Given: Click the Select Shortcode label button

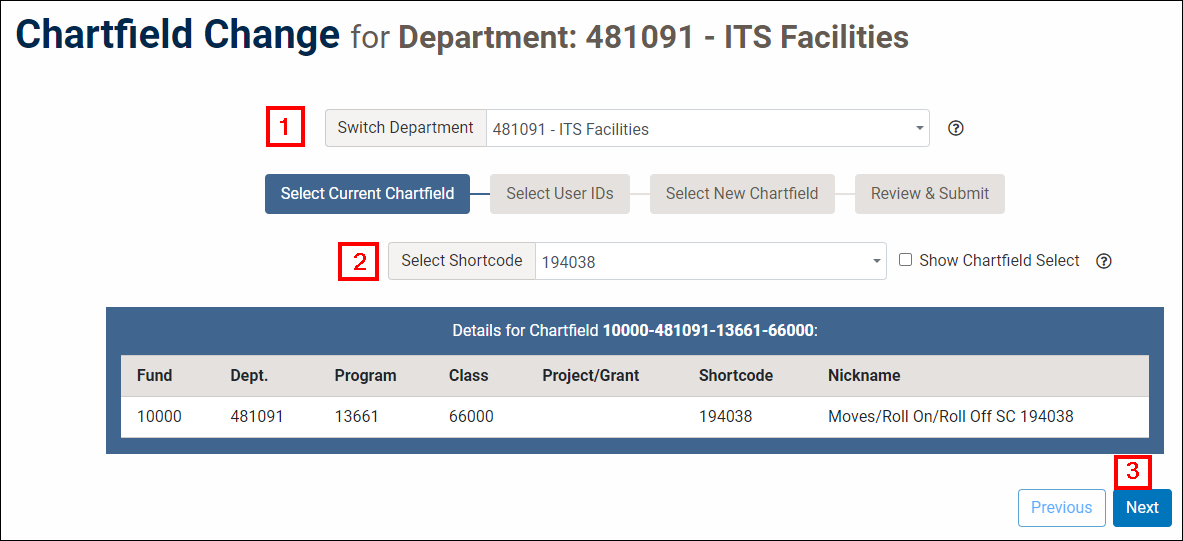Looking at the screenshot, I should coord(461,261).
